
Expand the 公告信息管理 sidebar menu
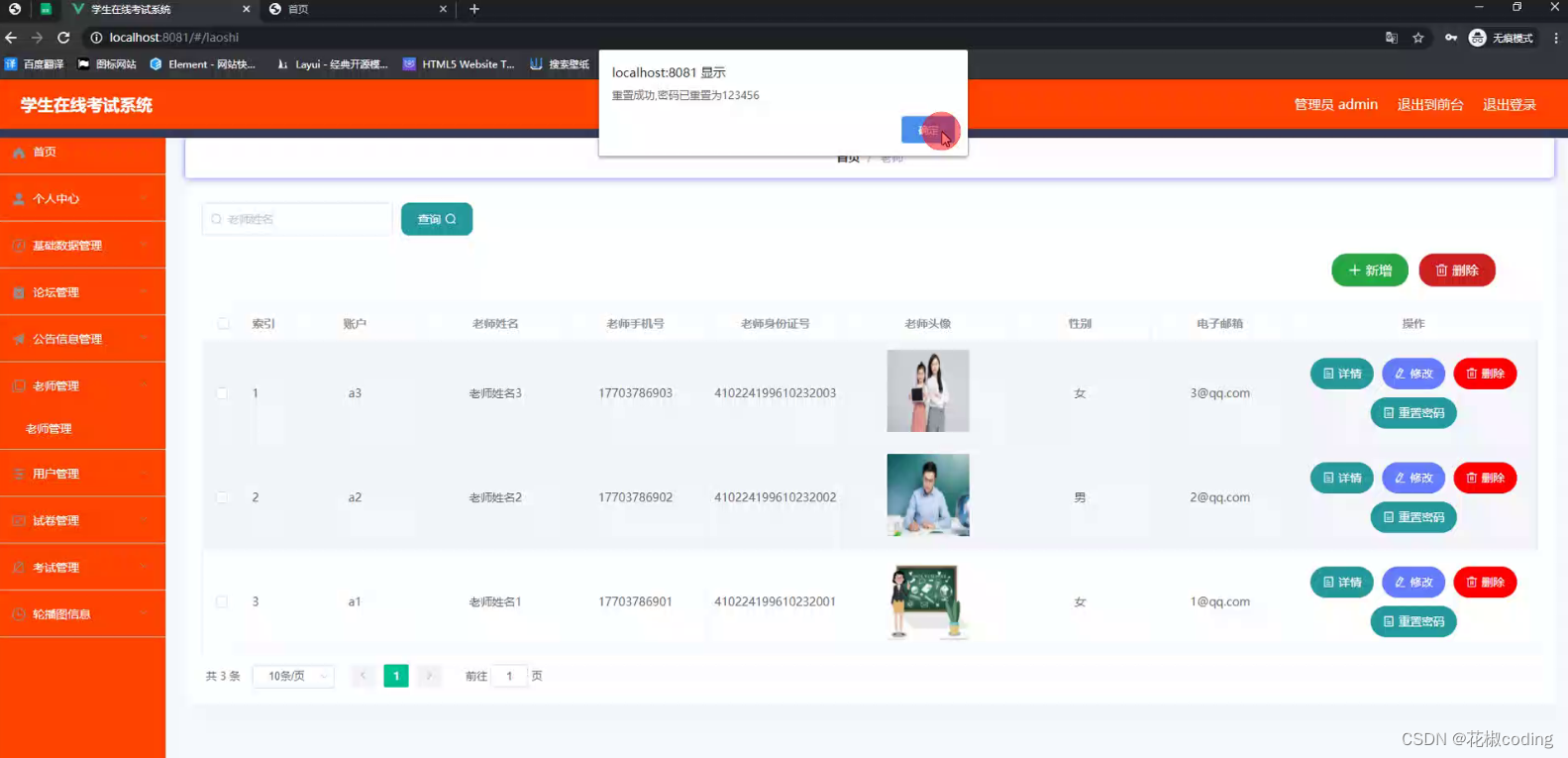[x=82, y=339]
